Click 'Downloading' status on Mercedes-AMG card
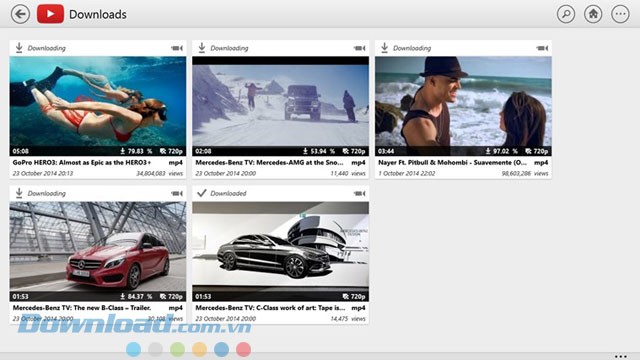Viewport: 640px width, 360px height. pyautogui.click(x=229, y=48)
